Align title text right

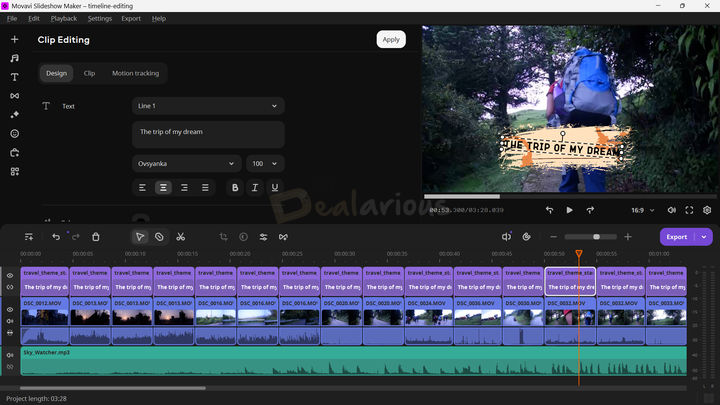[x=184, y=187]
